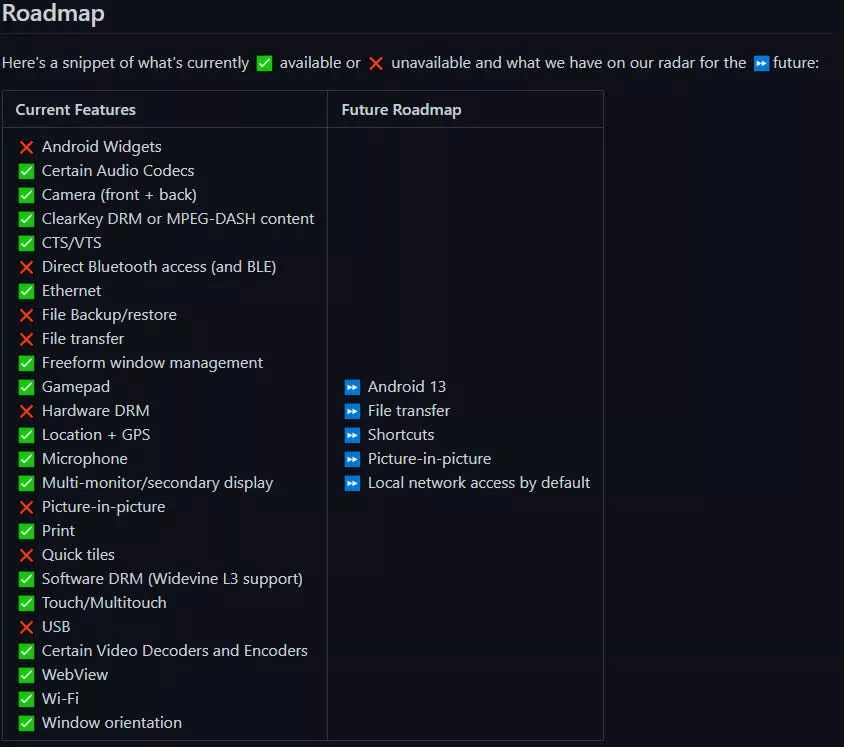Viewport: 844px width, 747px height.
Task: Click the green checkmark beside Wi-Fi
Action: (26, 699)
